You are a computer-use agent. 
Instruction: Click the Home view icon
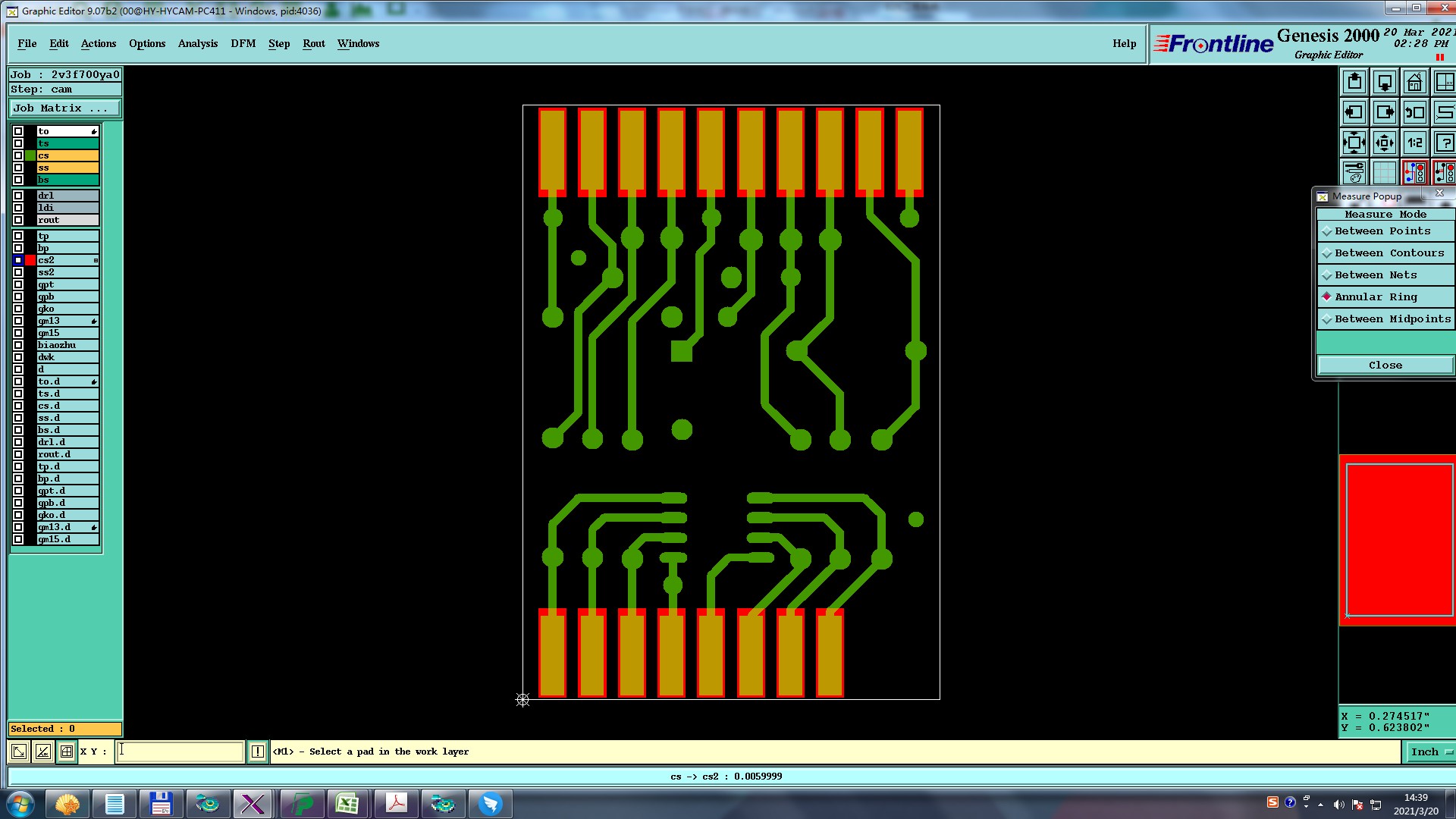point(1414,82)
